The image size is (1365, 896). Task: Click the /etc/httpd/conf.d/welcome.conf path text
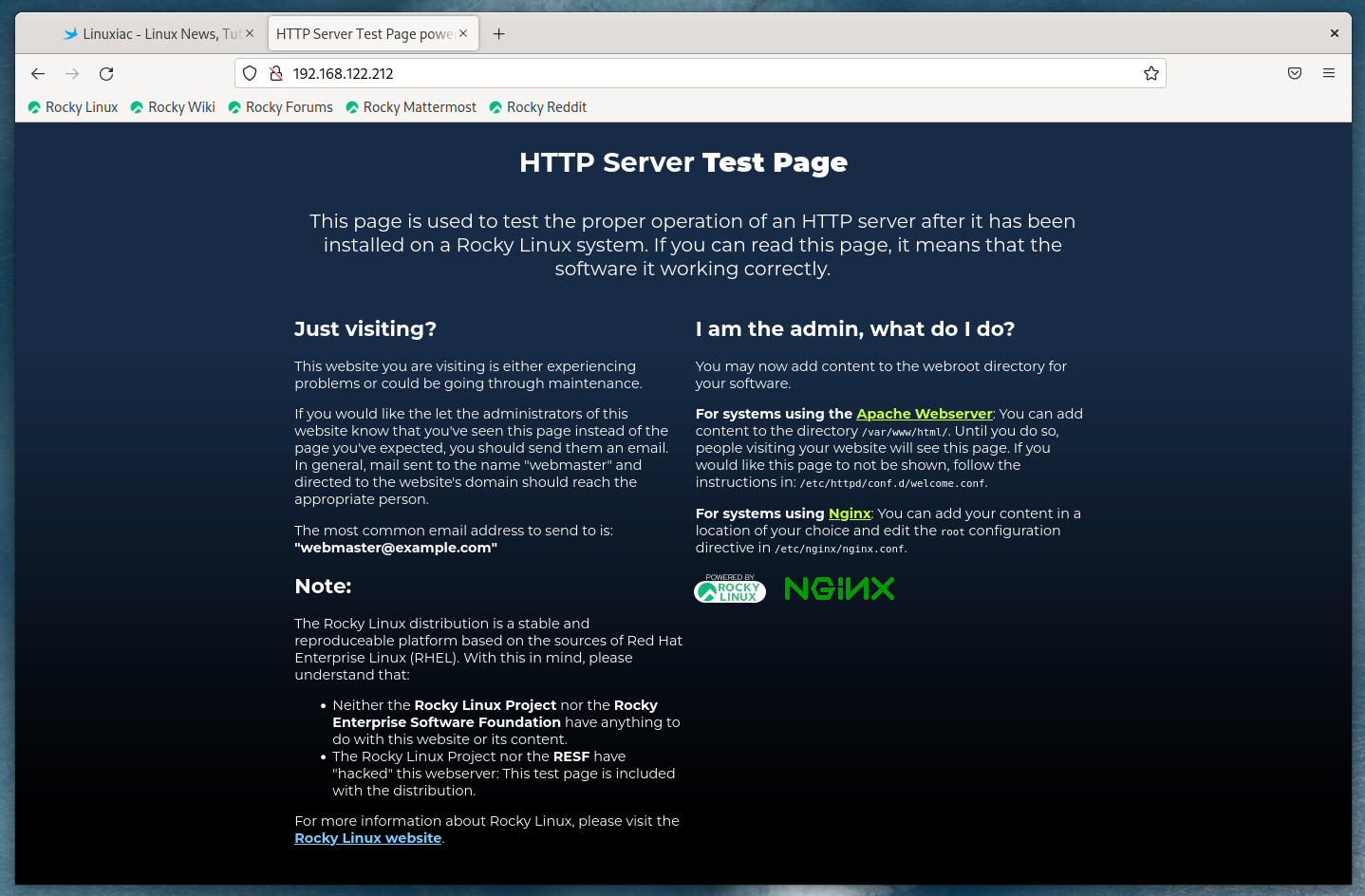click(892, 483)
